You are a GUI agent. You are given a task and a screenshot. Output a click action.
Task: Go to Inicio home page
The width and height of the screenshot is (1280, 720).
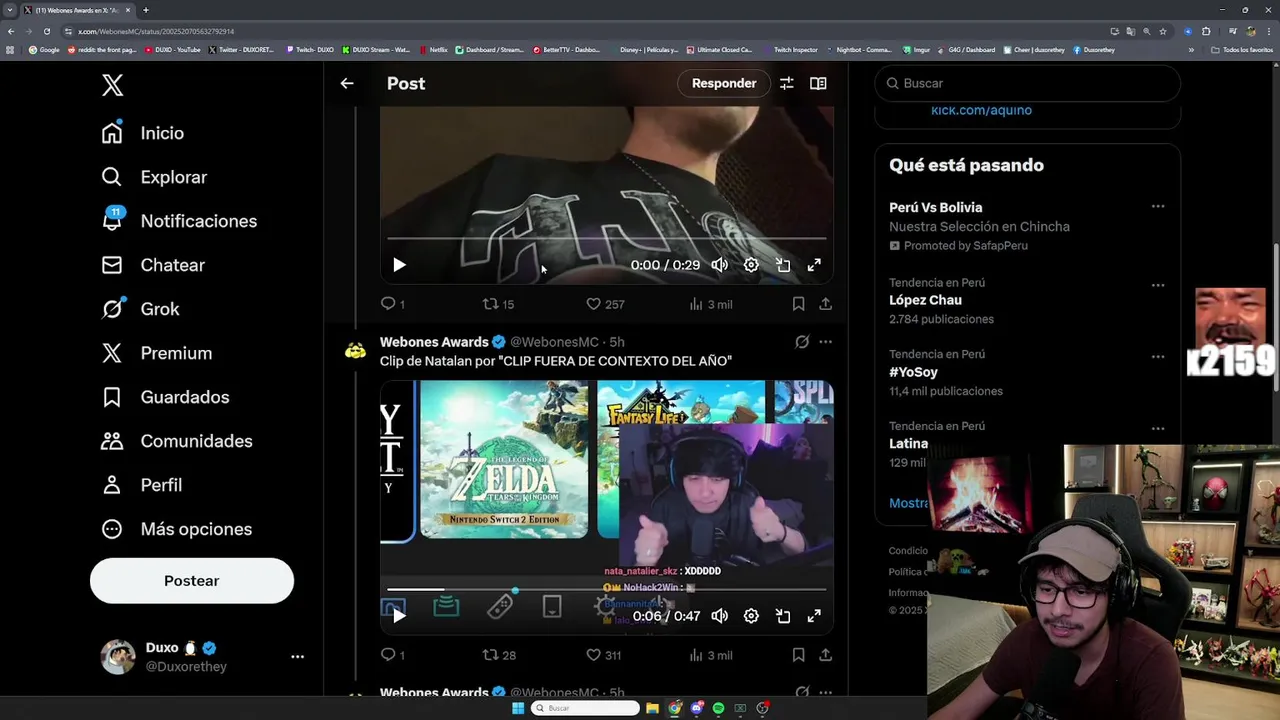tap(142, 133)
